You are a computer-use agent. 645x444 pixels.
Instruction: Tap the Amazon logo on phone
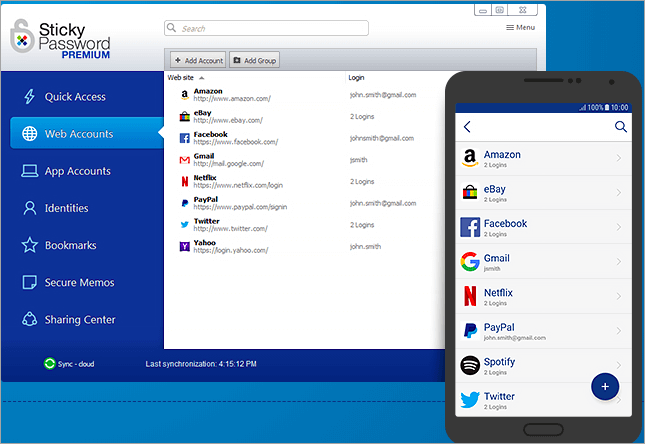470,158
